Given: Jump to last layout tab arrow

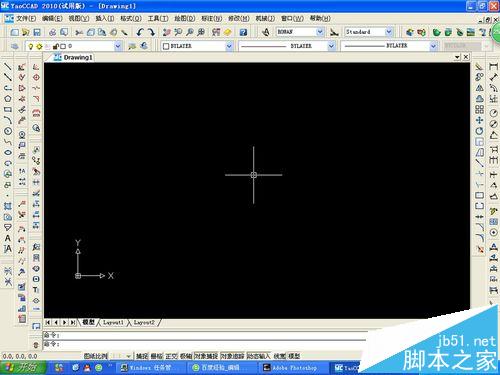Looking at the screenshot, I should pos(72,322).
